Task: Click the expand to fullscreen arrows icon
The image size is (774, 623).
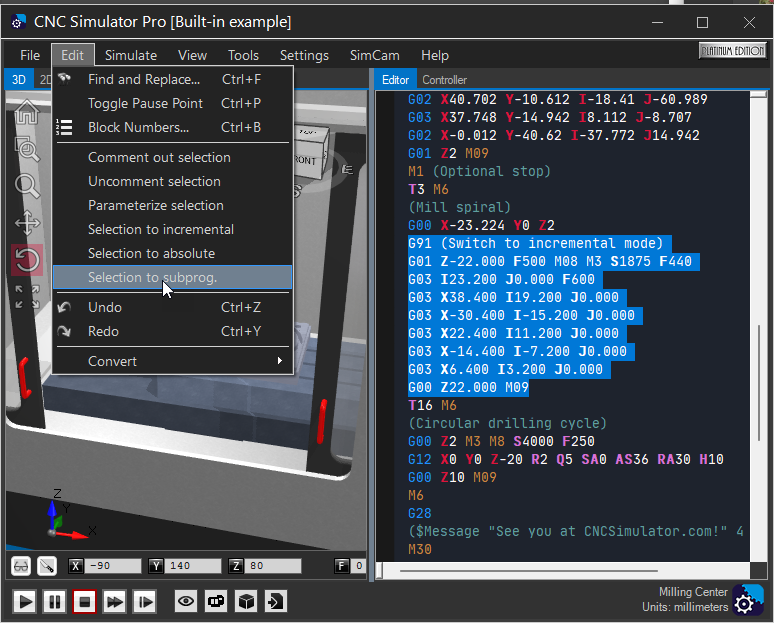Action: click(x=27, y=297)
